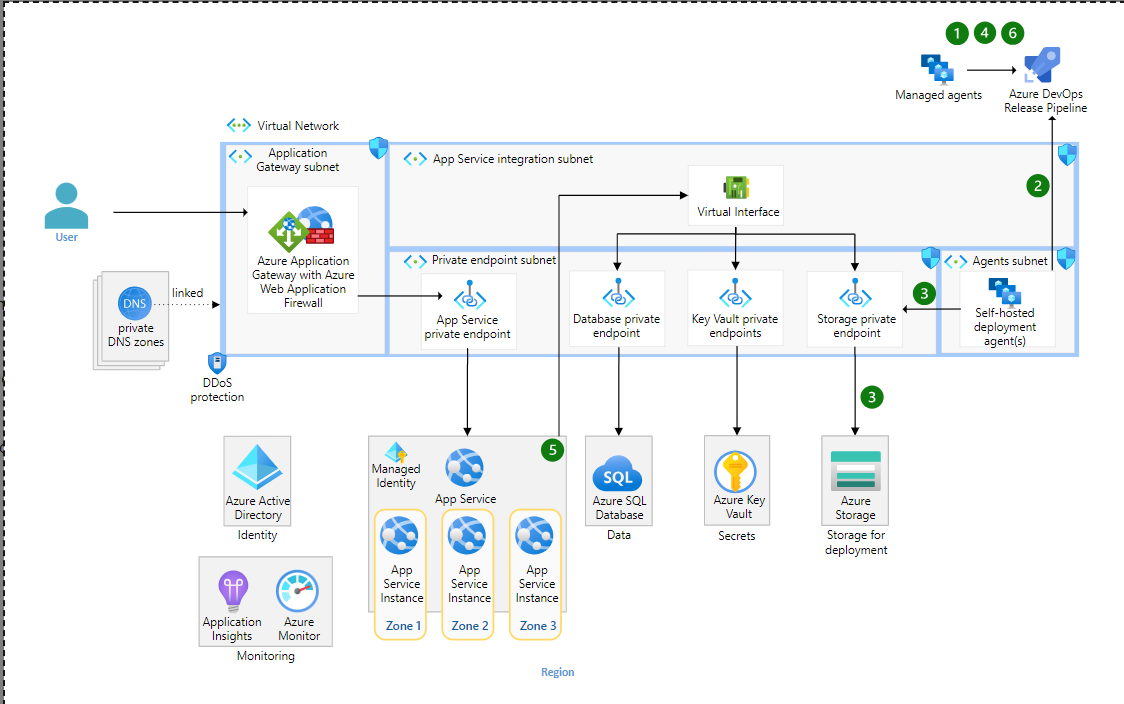Screen dimensions: 1124x704
Task: Select the App Service integration subnet shield icon
Action: pyautogui.click(x=1067, y=154)
